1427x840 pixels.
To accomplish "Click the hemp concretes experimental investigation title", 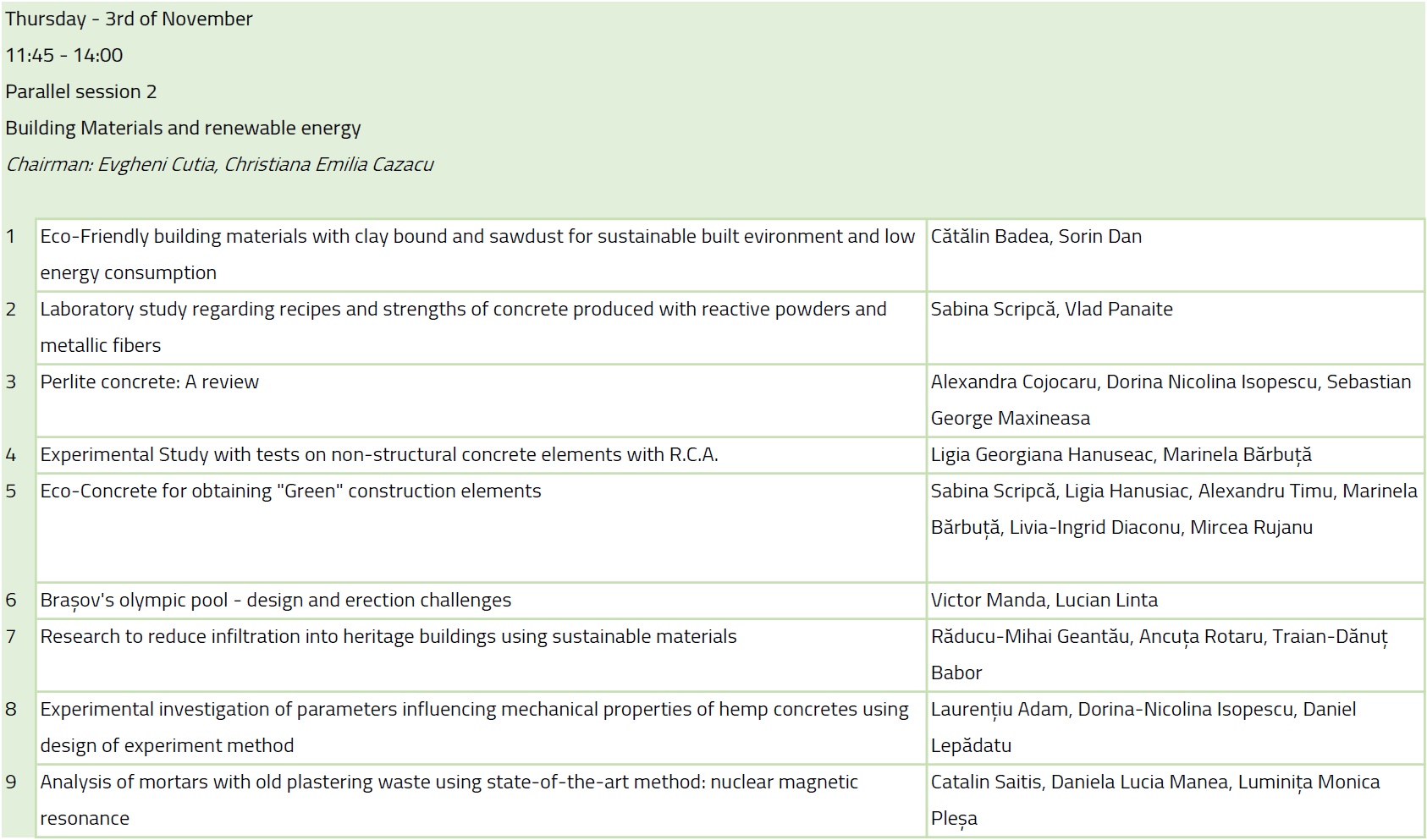I will pos(474,710).
